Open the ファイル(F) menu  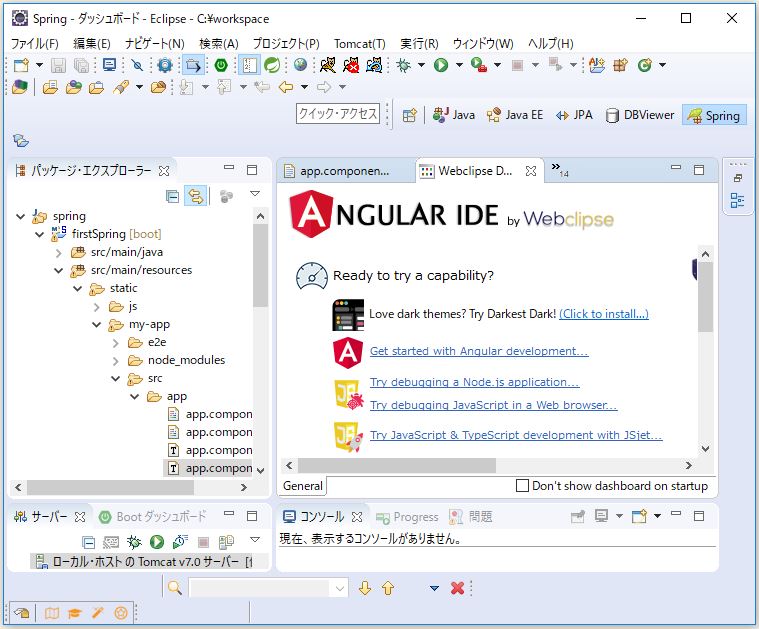click(x=35, y=44)
